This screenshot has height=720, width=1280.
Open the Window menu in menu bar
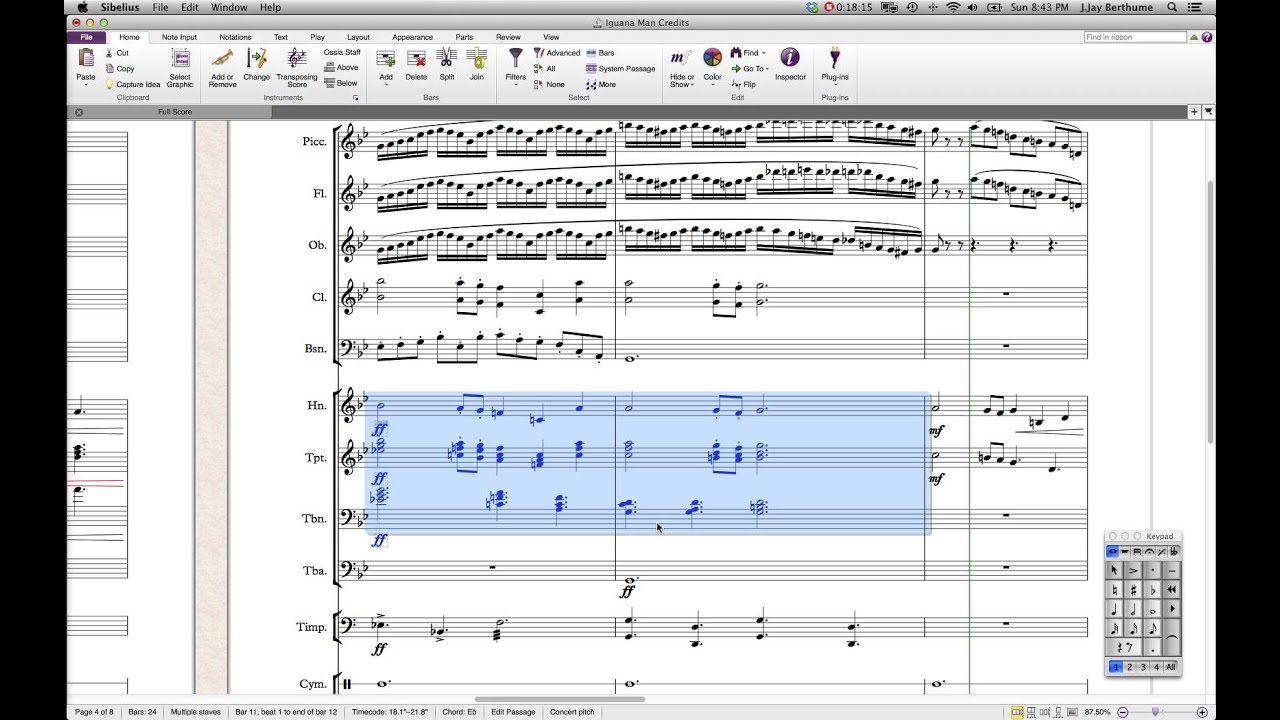229,7
